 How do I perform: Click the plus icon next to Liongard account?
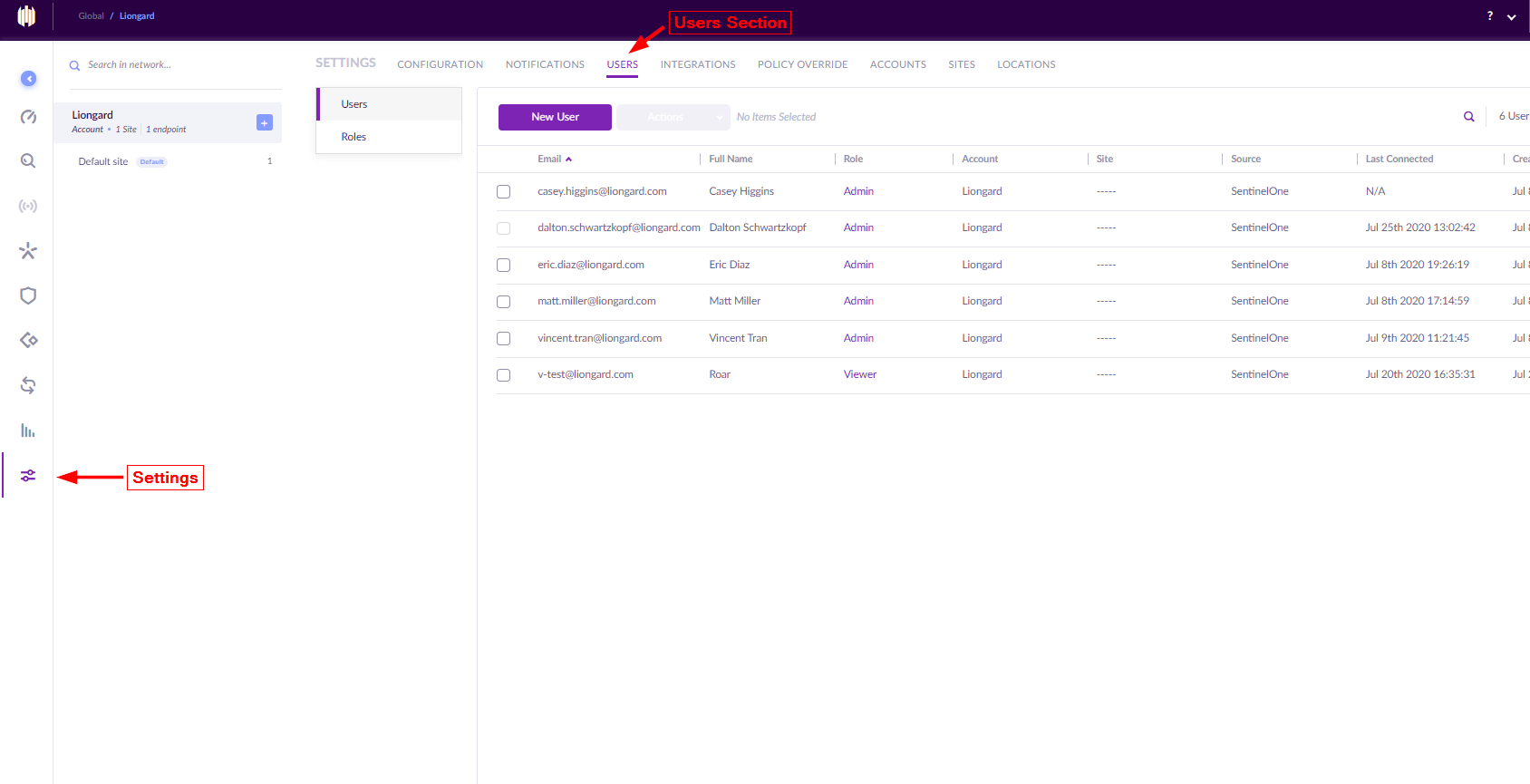tap(265, 122)
